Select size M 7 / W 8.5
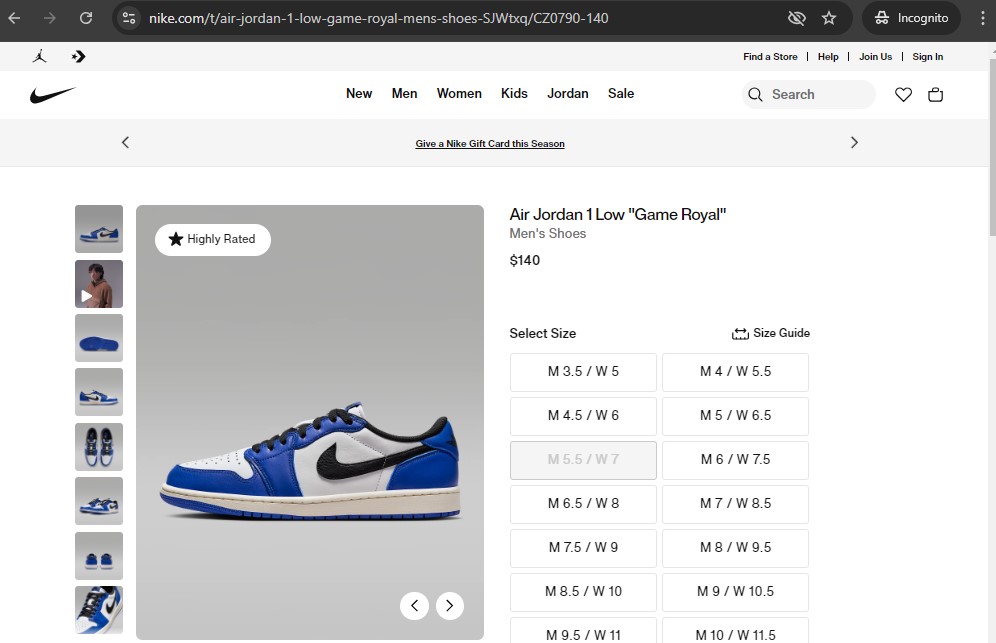 click(735, 504)
